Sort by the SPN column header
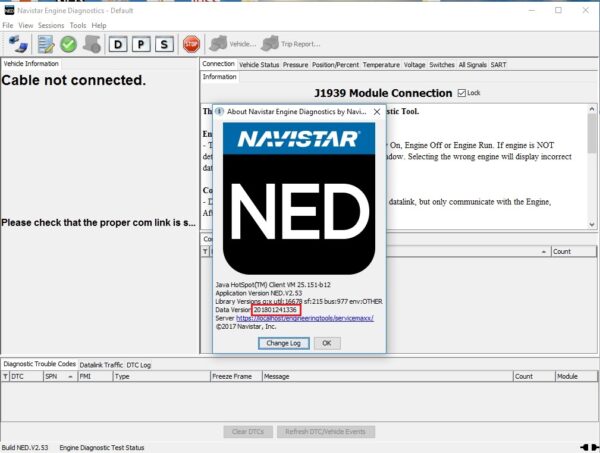 pyautogui.click(x=60, y=376)
